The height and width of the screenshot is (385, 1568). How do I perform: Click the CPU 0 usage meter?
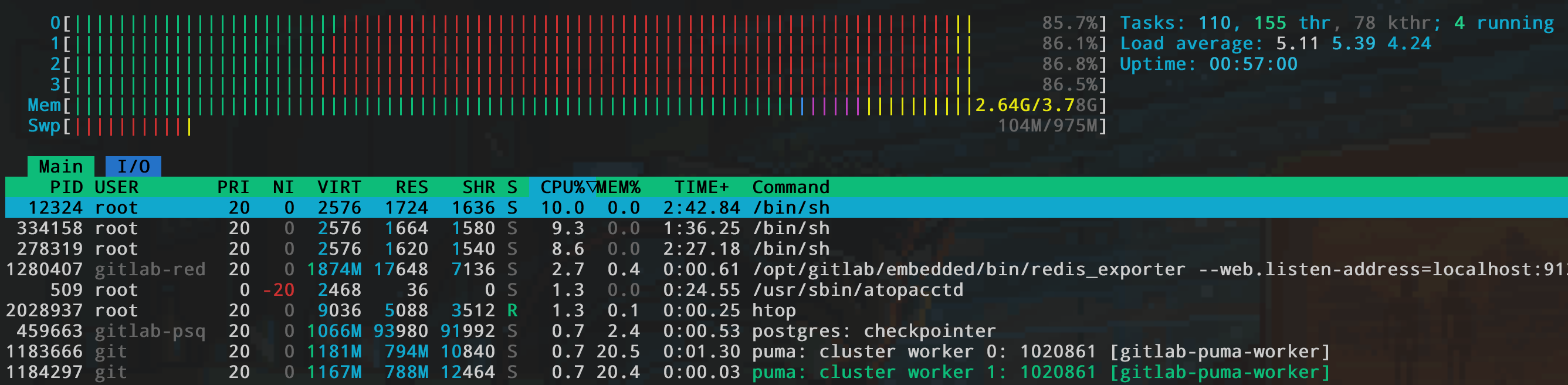coord(517,23)
